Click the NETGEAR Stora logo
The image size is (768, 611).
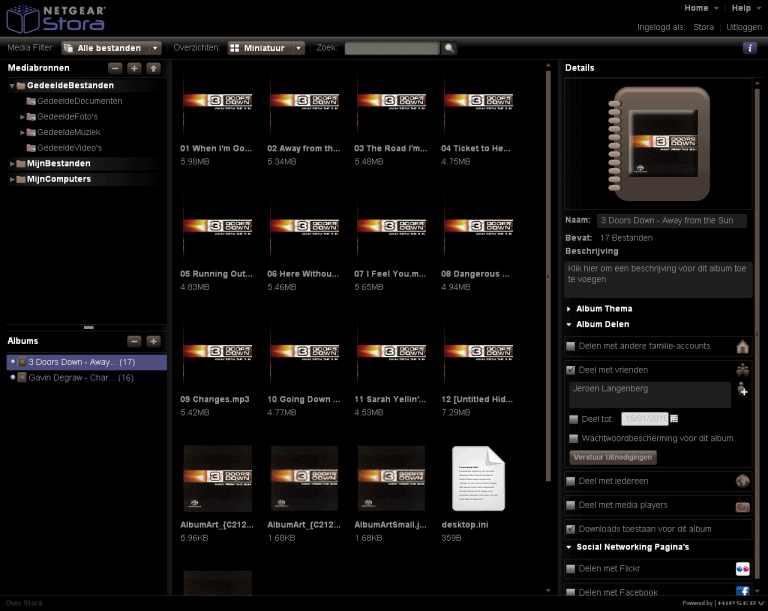pos(55,19)
